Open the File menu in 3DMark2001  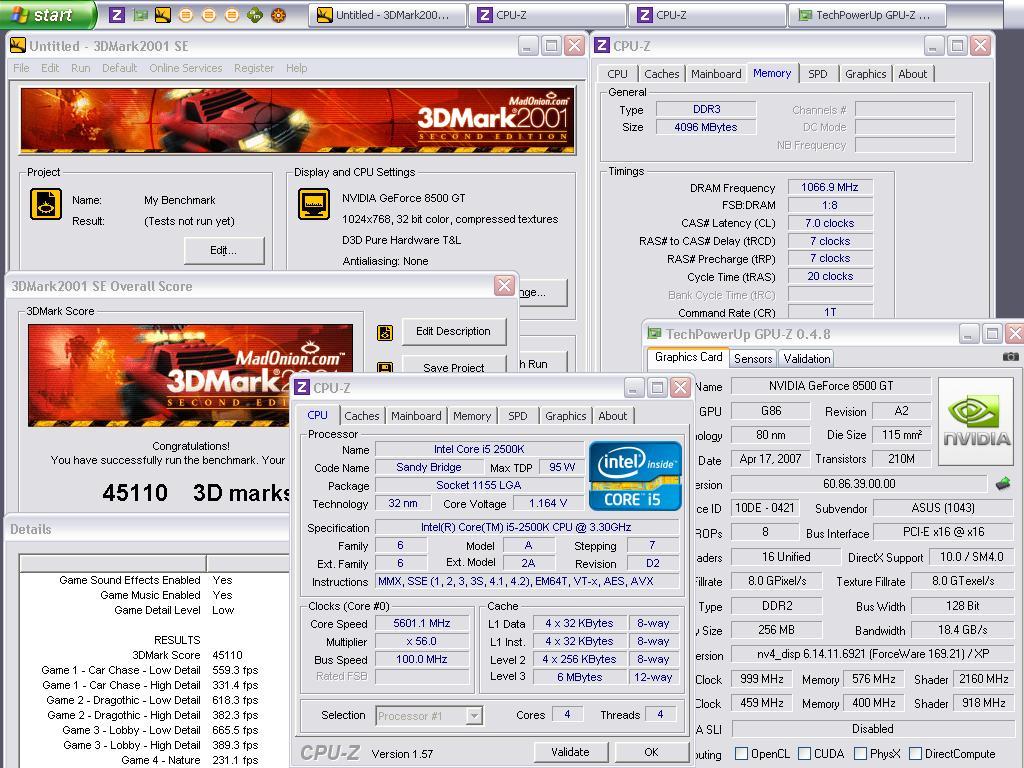click(21, 68)
